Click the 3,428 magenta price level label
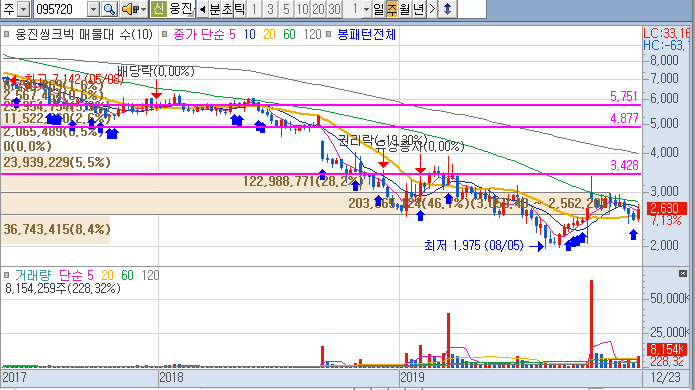Viewport: 695px width, 390px height. tap(625, 165)
